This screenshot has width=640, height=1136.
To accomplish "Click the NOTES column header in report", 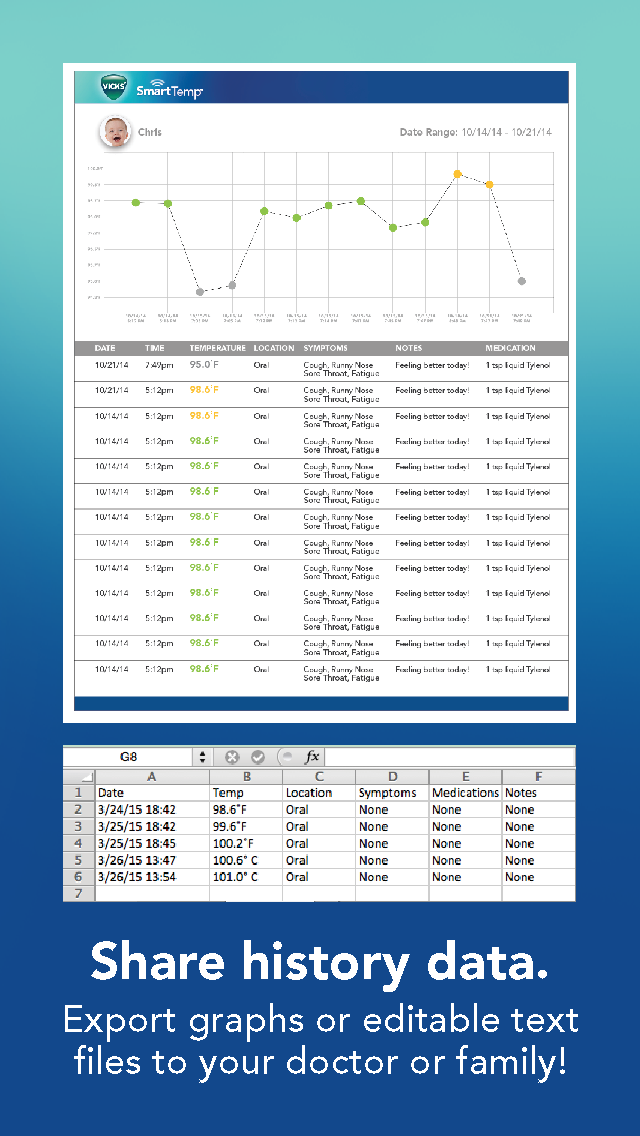I will pos(409,348).
